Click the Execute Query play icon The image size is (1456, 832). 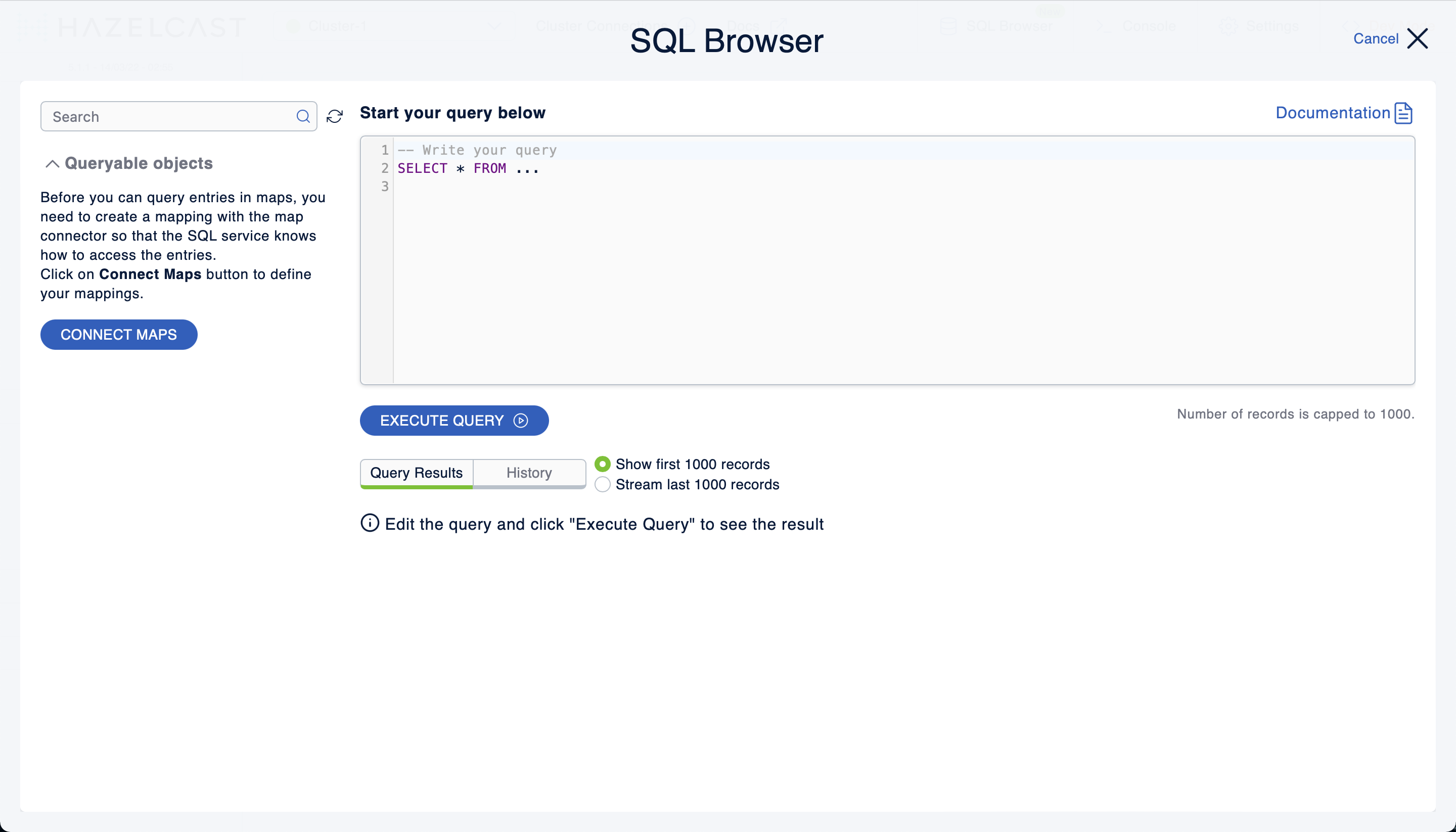tap(521, 420)
